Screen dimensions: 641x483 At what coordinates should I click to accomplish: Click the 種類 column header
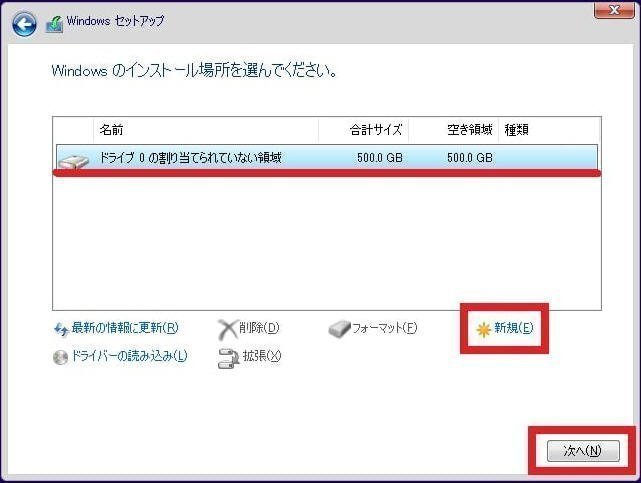[549, 130]
